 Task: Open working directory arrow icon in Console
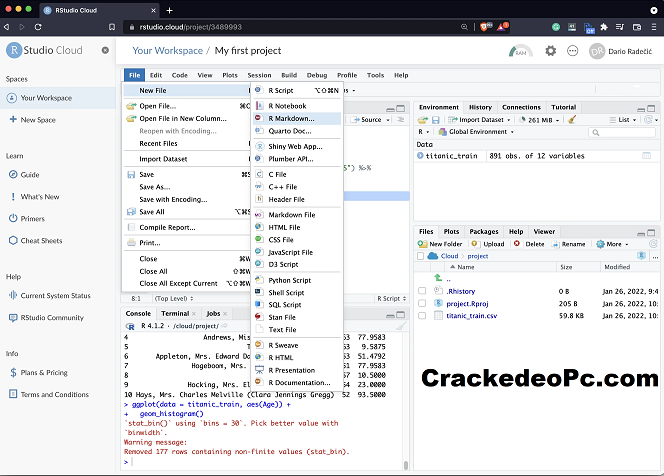click(x=224, y=326)
